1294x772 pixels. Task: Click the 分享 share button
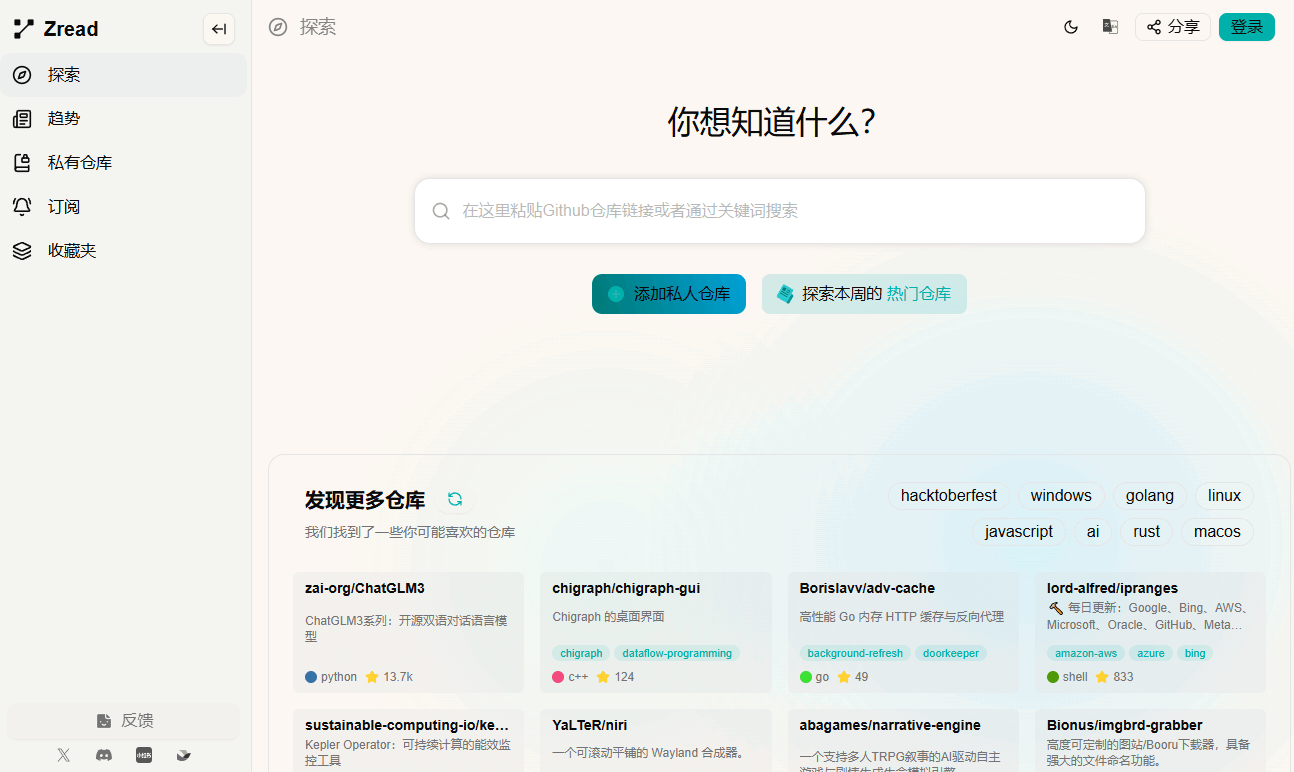point(1172,27)
